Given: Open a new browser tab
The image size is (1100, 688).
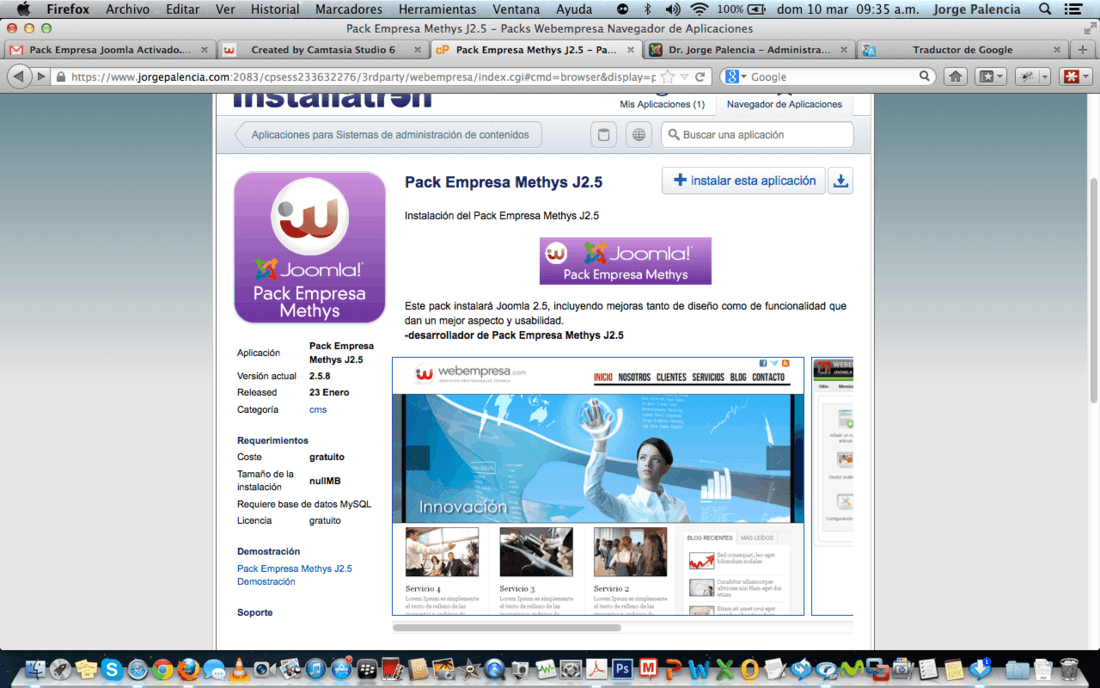Looking at the screenshot, I should point(1082,50).
